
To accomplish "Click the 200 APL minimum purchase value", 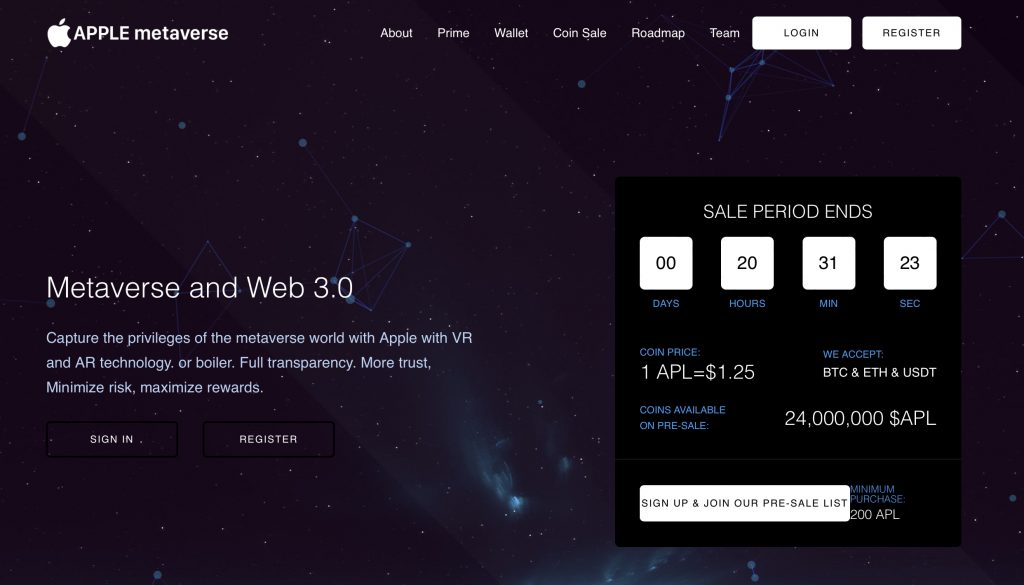I will click(874, 514).
